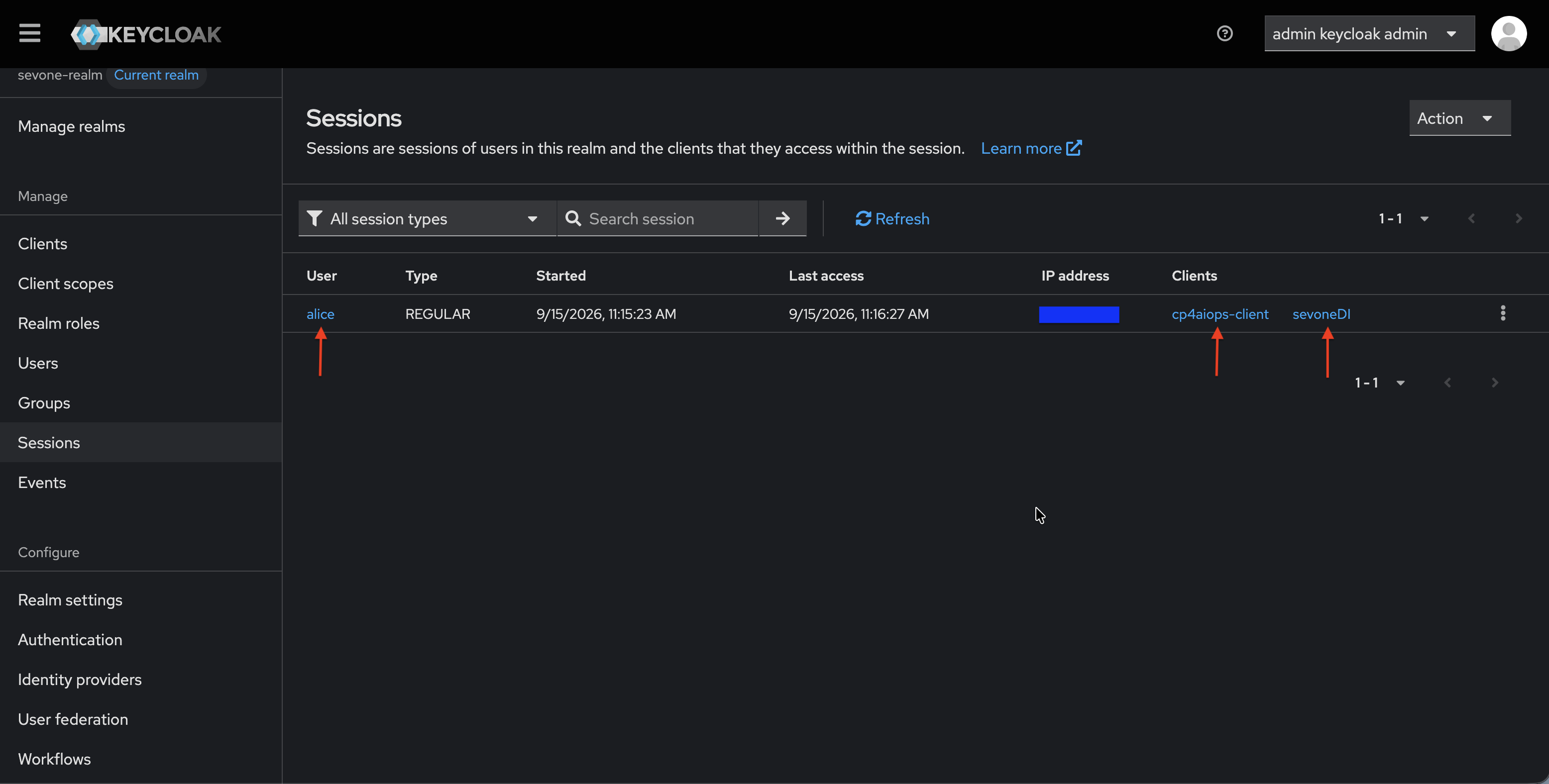The image size is (1549, 784).
Task: Go to previous page in top pagination
Action: point(1471,219)
